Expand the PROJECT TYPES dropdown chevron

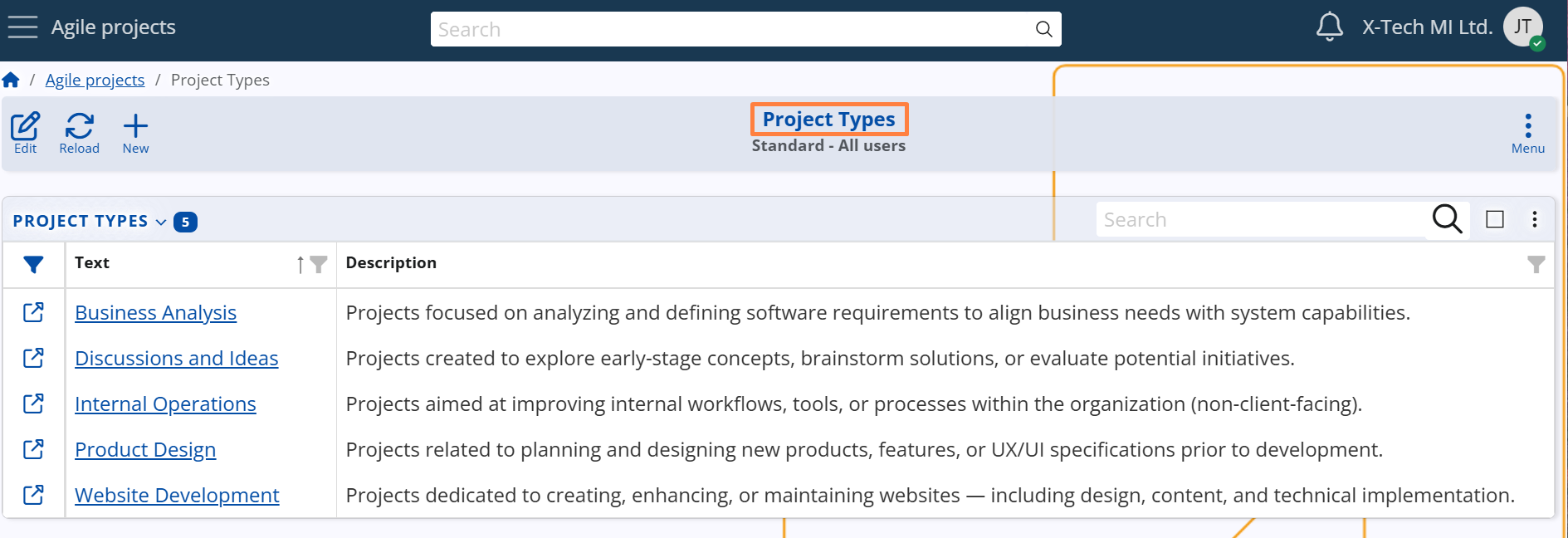click(161, 222)
